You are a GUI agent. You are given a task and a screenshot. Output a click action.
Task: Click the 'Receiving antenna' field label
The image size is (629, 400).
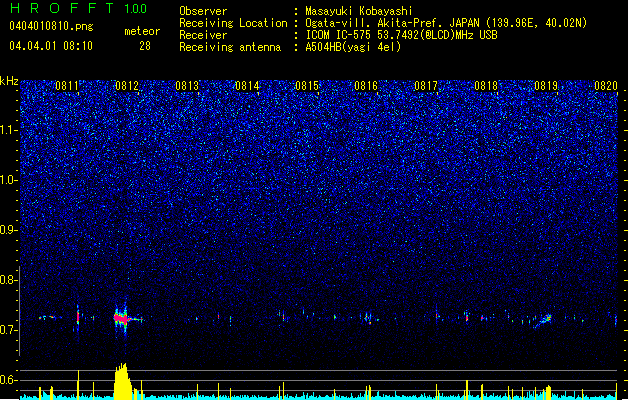(x=230, y=47)
